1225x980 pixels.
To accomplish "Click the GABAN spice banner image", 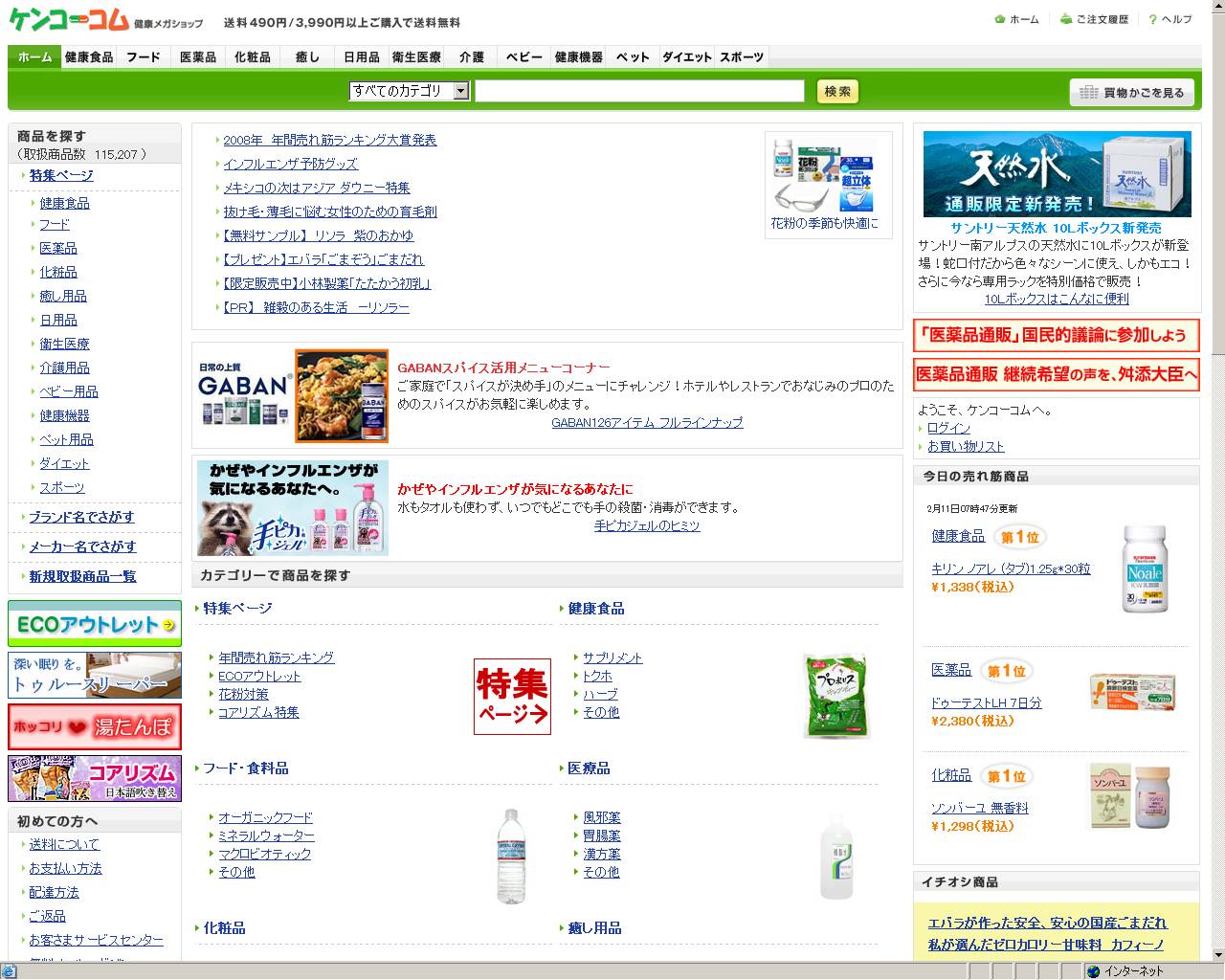I will [293, 395].
